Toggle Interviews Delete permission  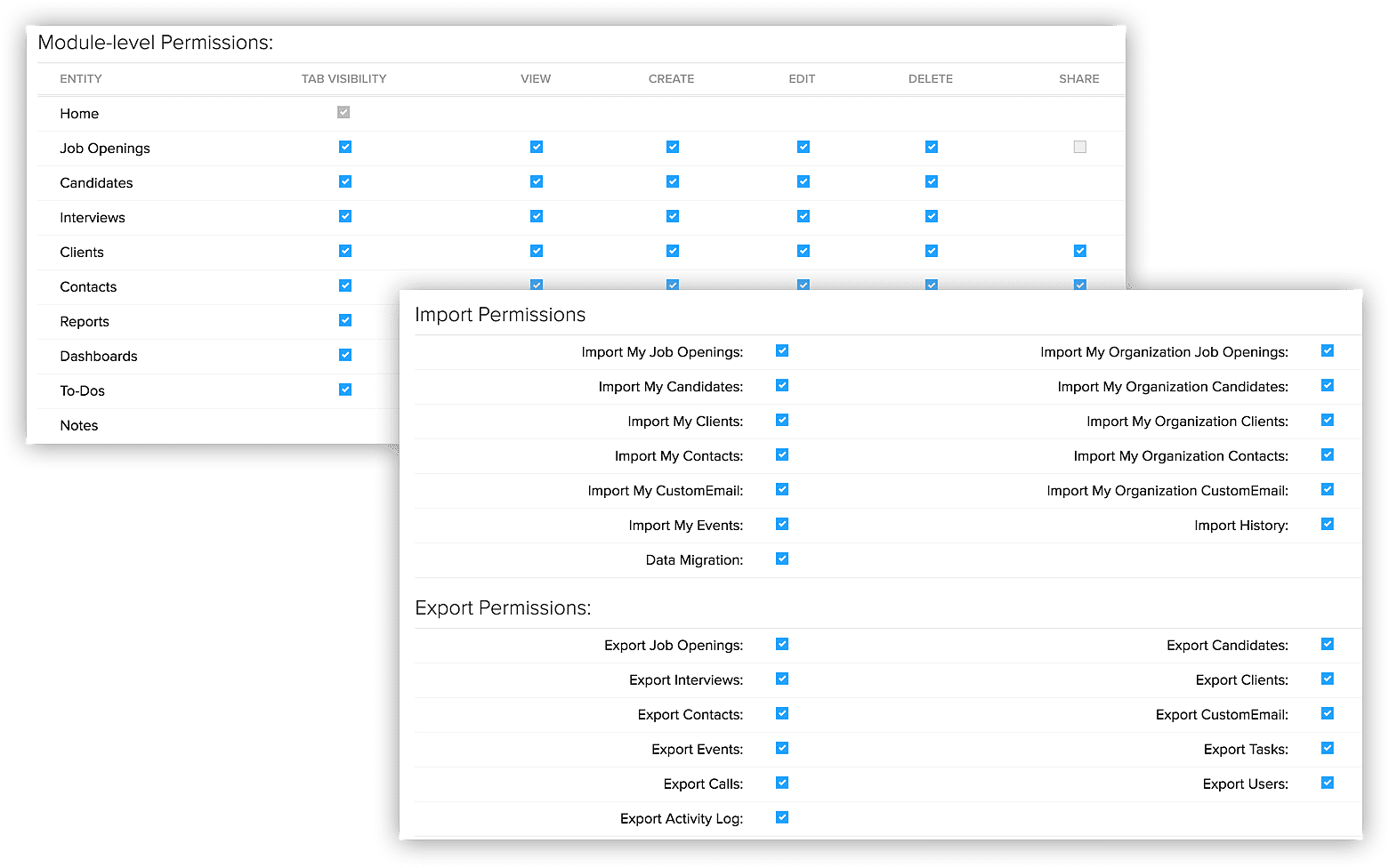[932, 216]
